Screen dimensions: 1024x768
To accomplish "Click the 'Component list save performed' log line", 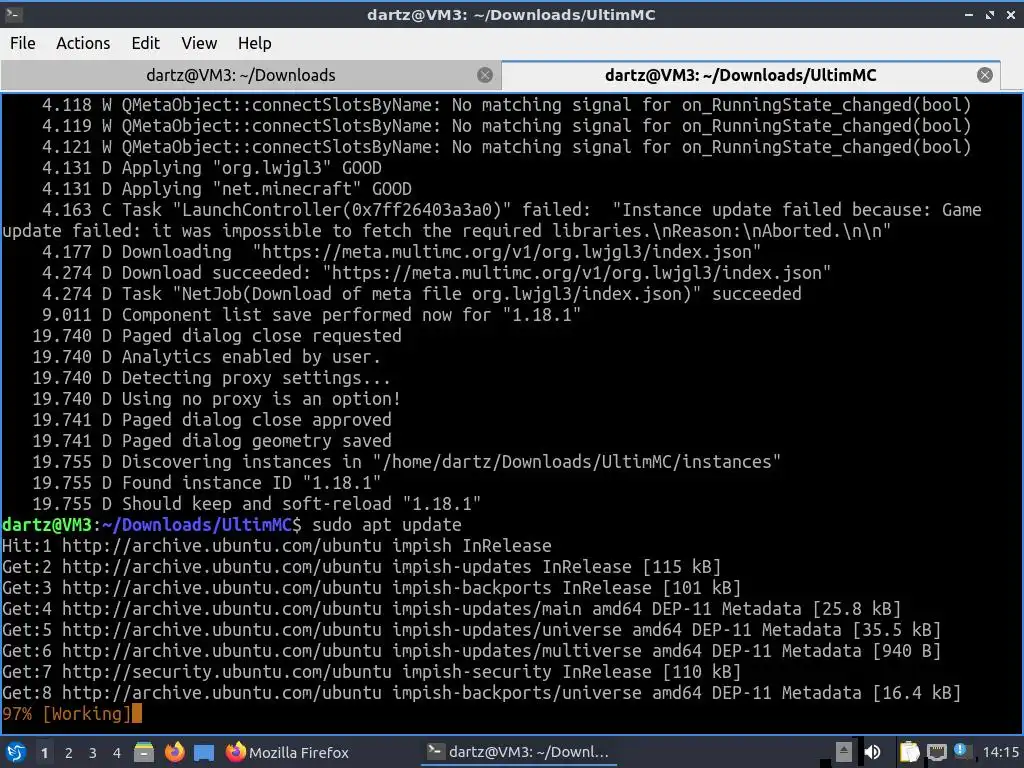I will (x=311, y=315).
